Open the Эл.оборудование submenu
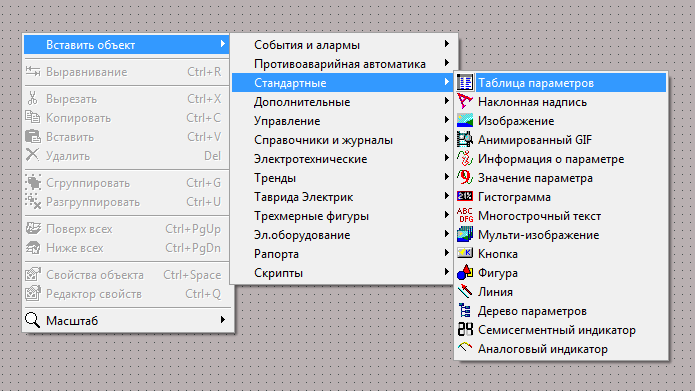The height and width of the screenshot is (391, 695). (342, 235)
